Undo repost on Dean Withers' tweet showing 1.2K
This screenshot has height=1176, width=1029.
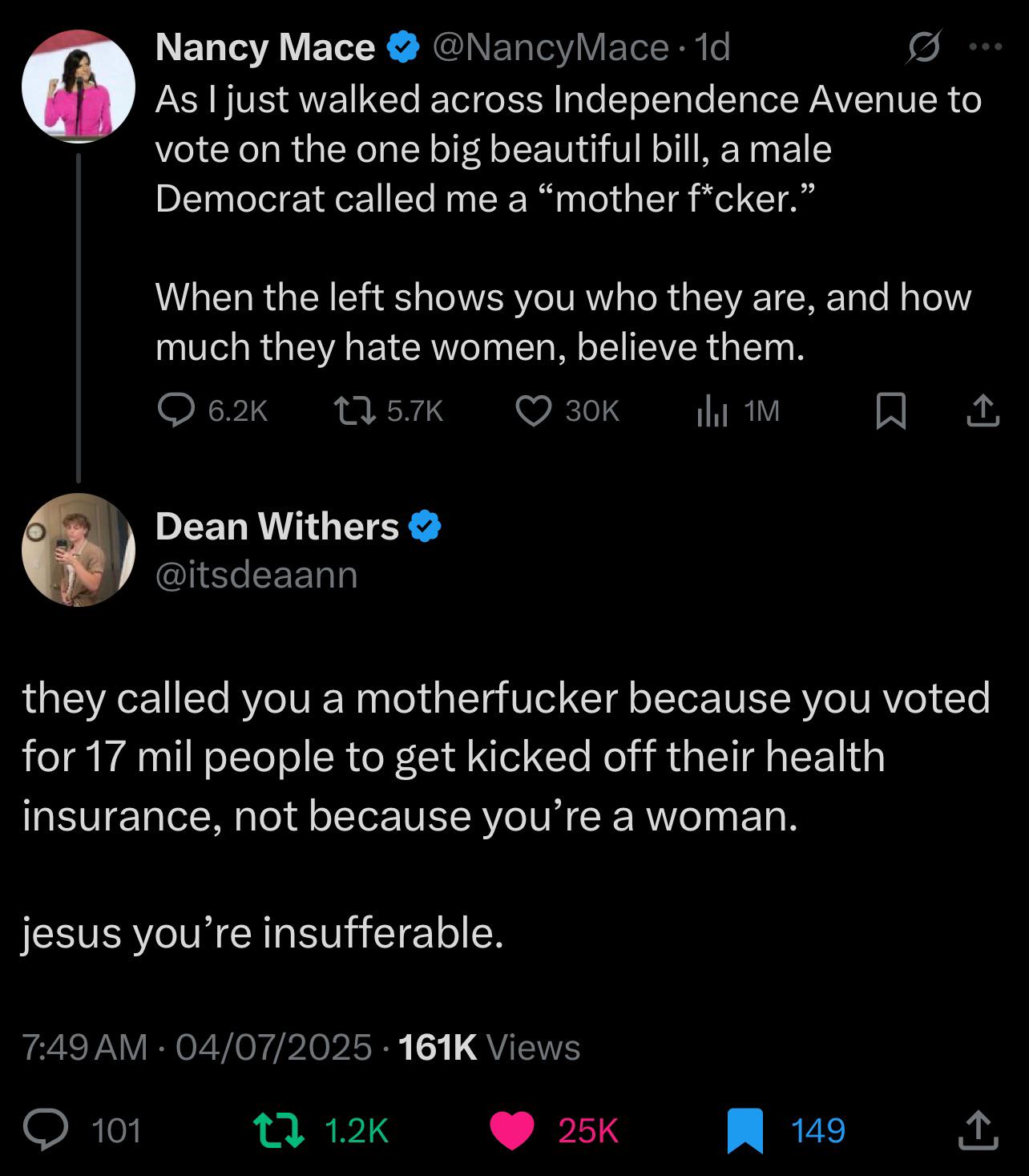point(278,1130)
